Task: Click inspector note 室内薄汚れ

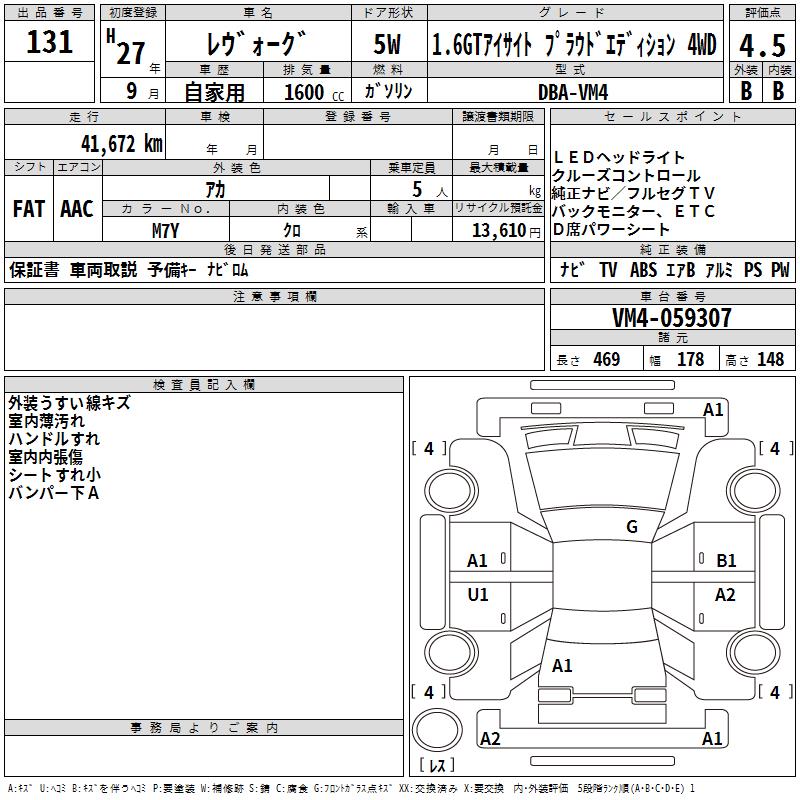Action: 46,421
